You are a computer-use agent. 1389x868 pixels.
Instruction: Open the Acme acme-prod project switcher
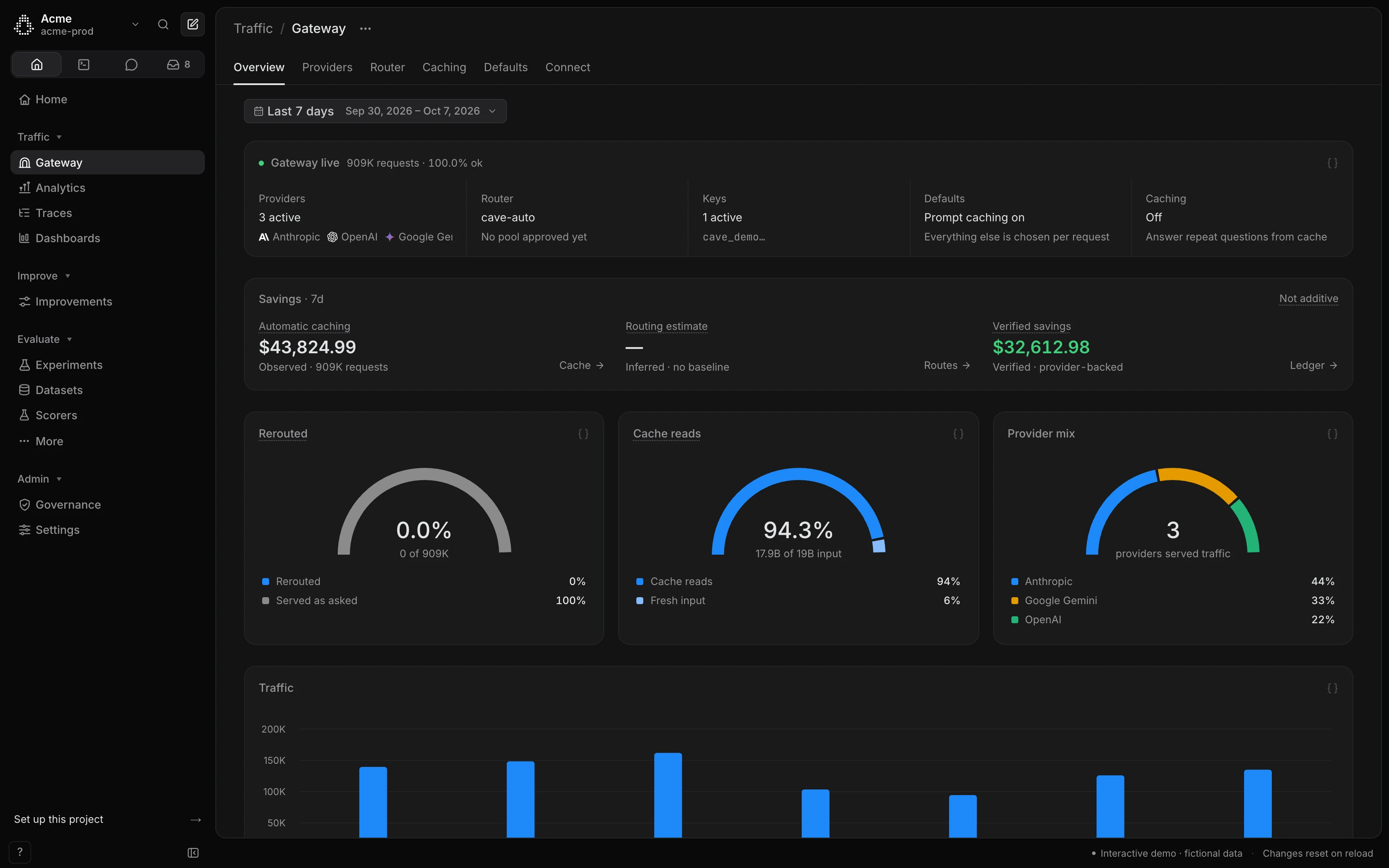[x=78, y=25]
